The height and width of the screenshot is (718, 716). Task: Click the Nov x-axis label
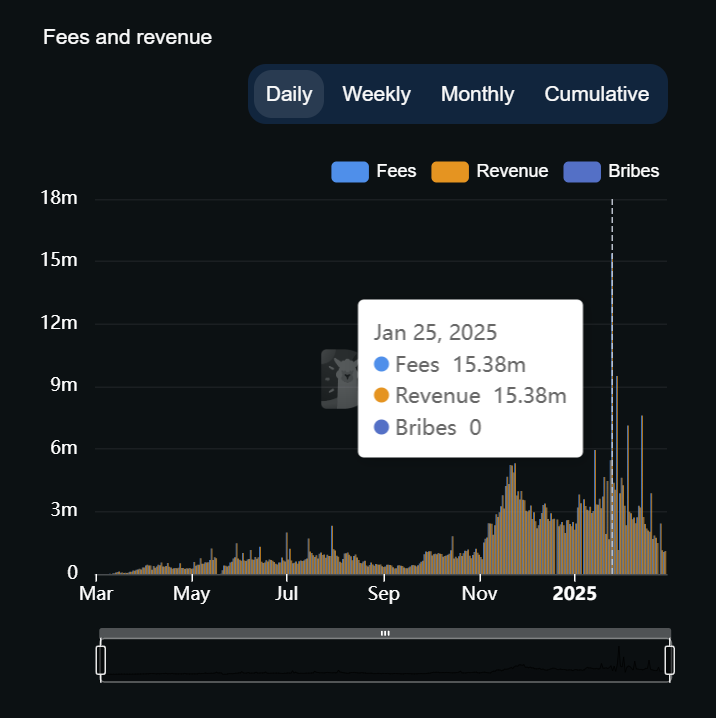(479, 593)
